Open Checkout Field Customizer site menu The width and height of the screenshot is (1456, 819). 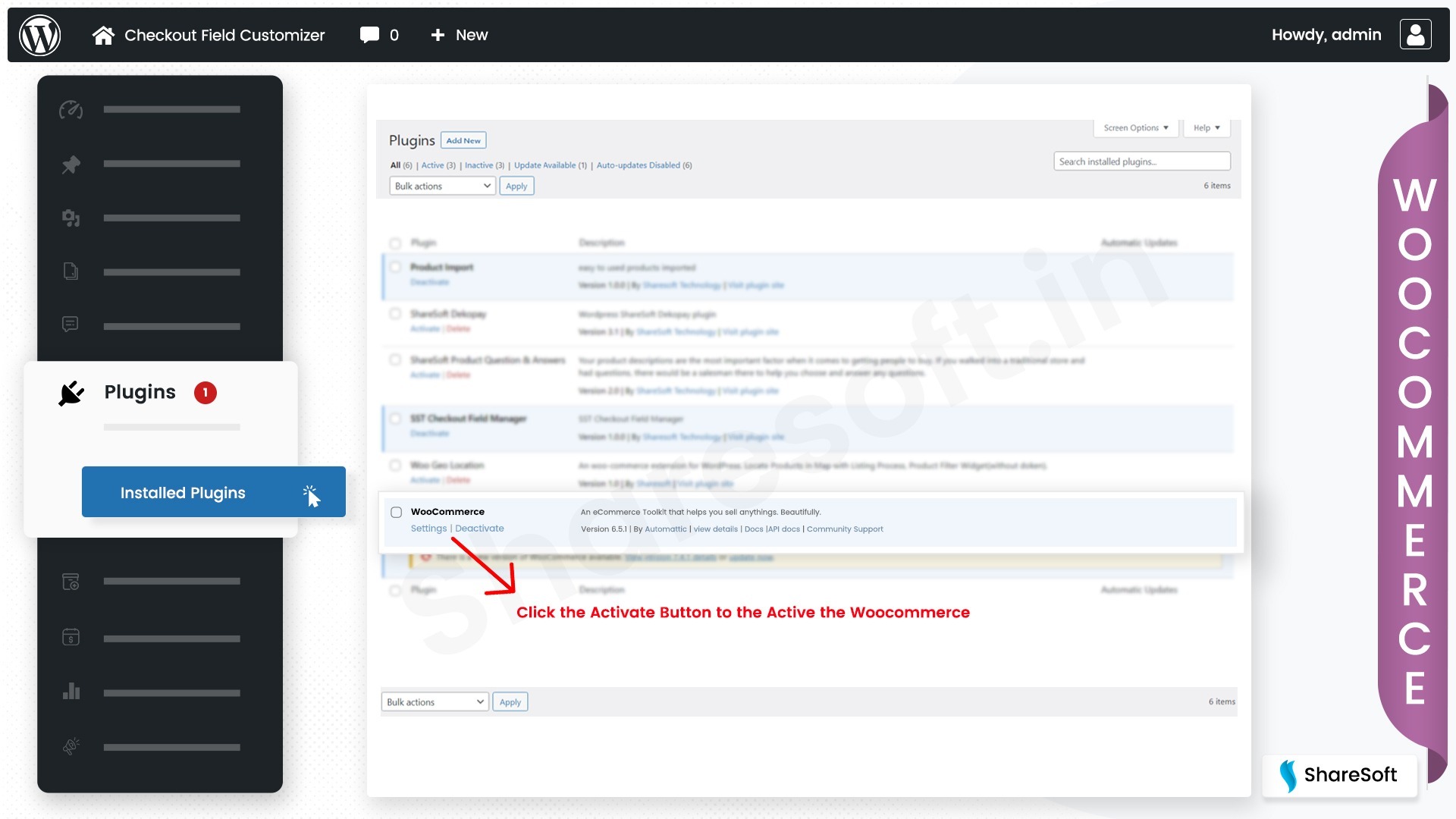point(224,35)
